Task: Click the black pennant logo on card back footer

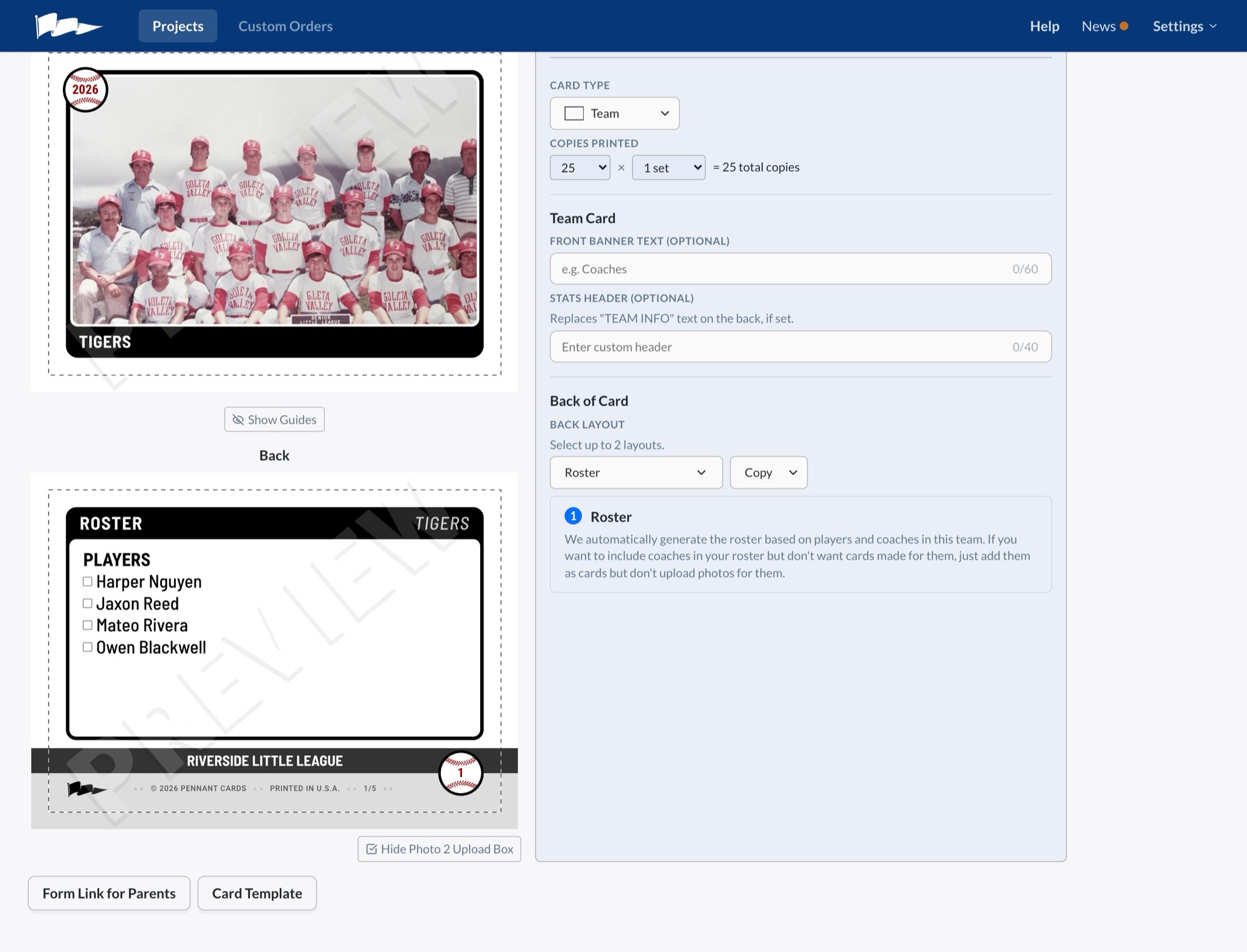Action: (87, 789)
